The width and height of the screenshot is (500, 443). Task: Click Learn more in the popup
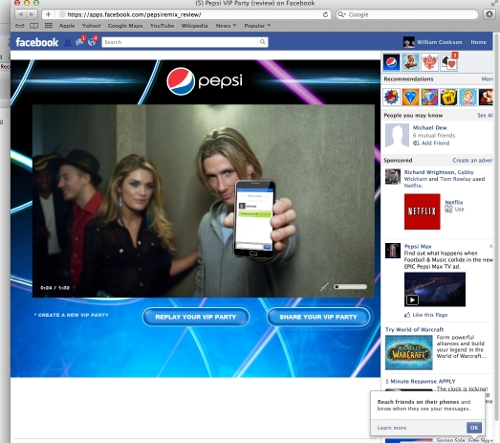pos(392,428)
